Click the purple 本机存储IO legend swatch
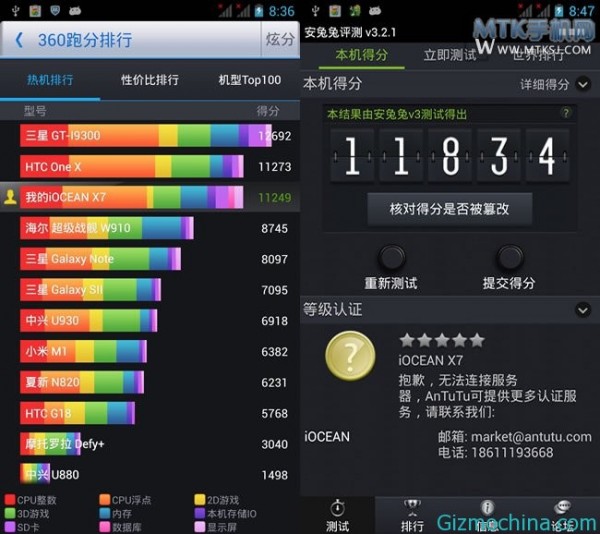The image size is (600, 534). [200, 513]
